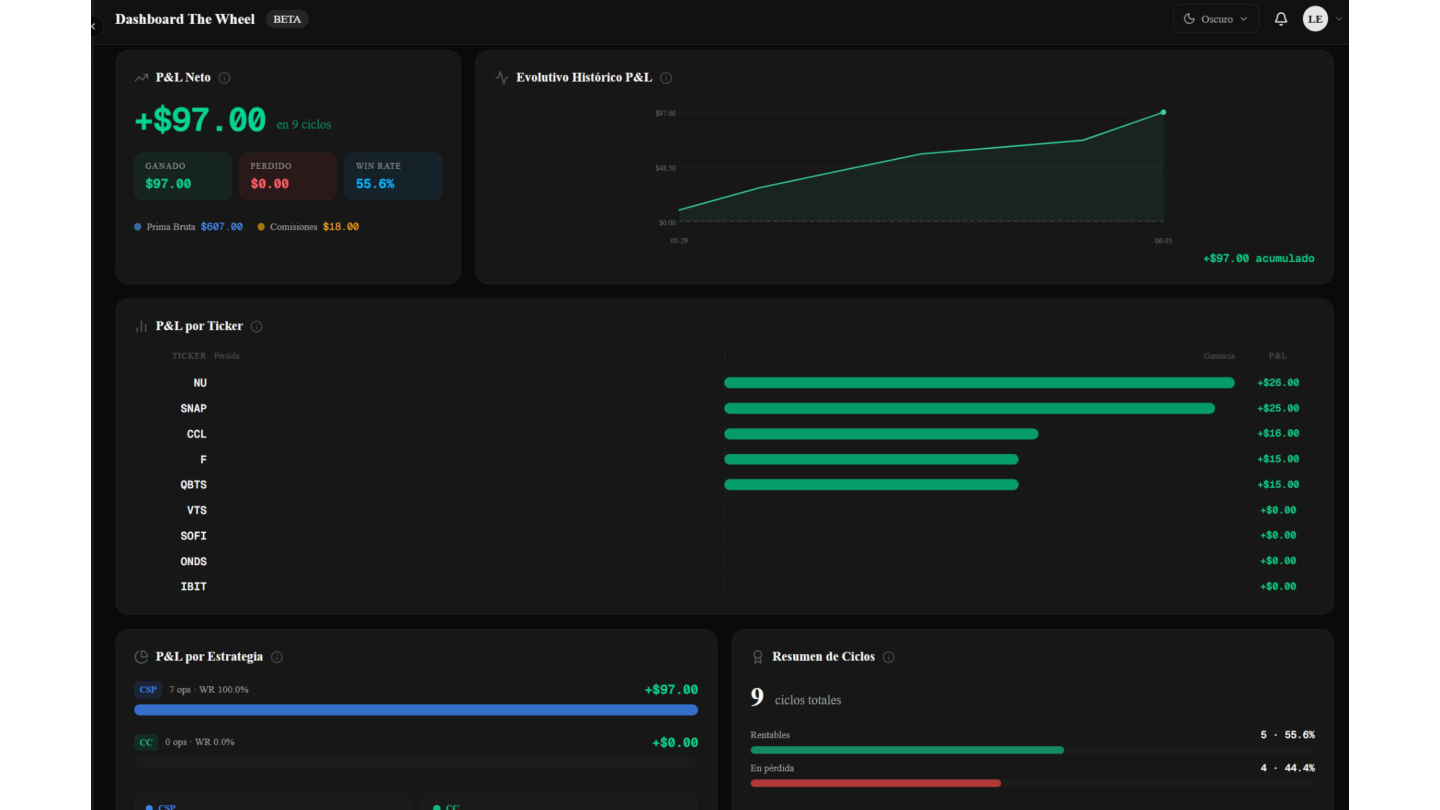
Task: Click the '5 · 55.6%' Rentables value
Action: [1288, 735]
